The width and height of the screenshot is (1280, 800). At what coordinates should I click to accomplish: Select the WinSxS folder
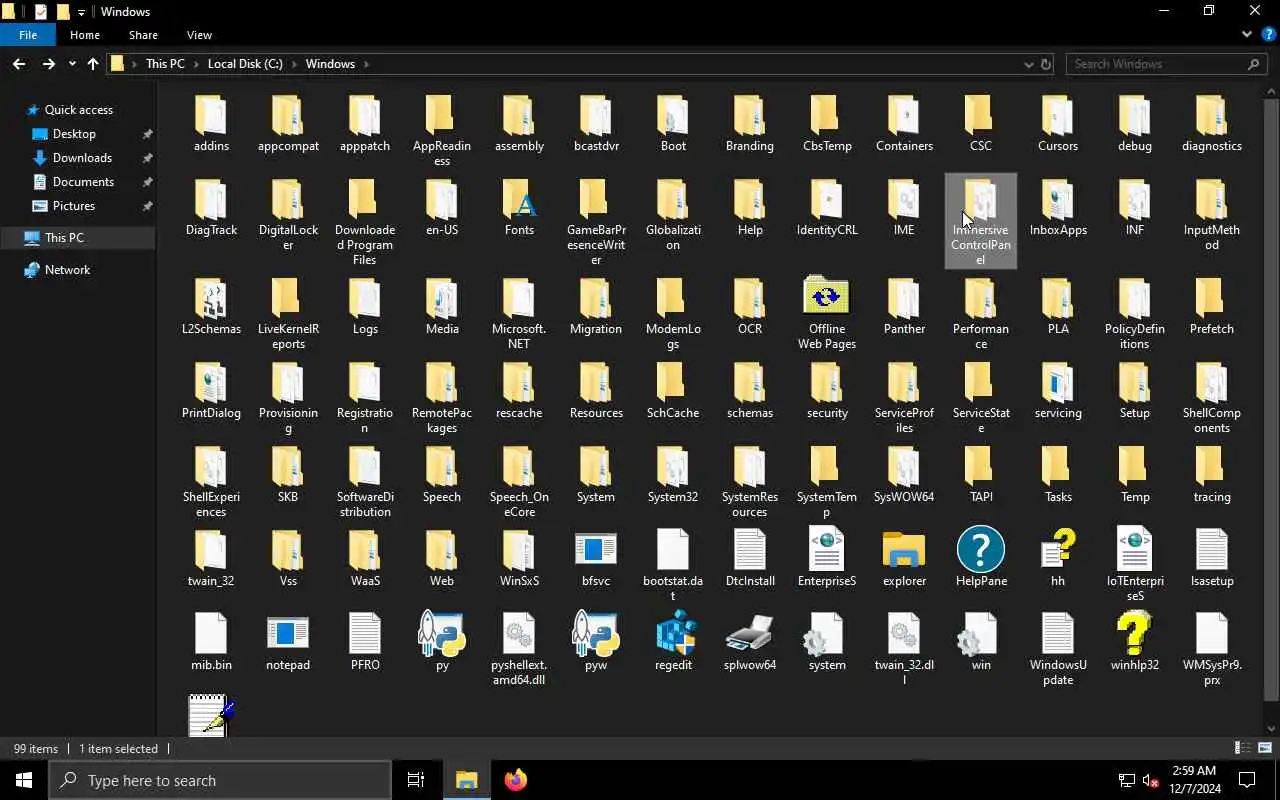[519, 557]
